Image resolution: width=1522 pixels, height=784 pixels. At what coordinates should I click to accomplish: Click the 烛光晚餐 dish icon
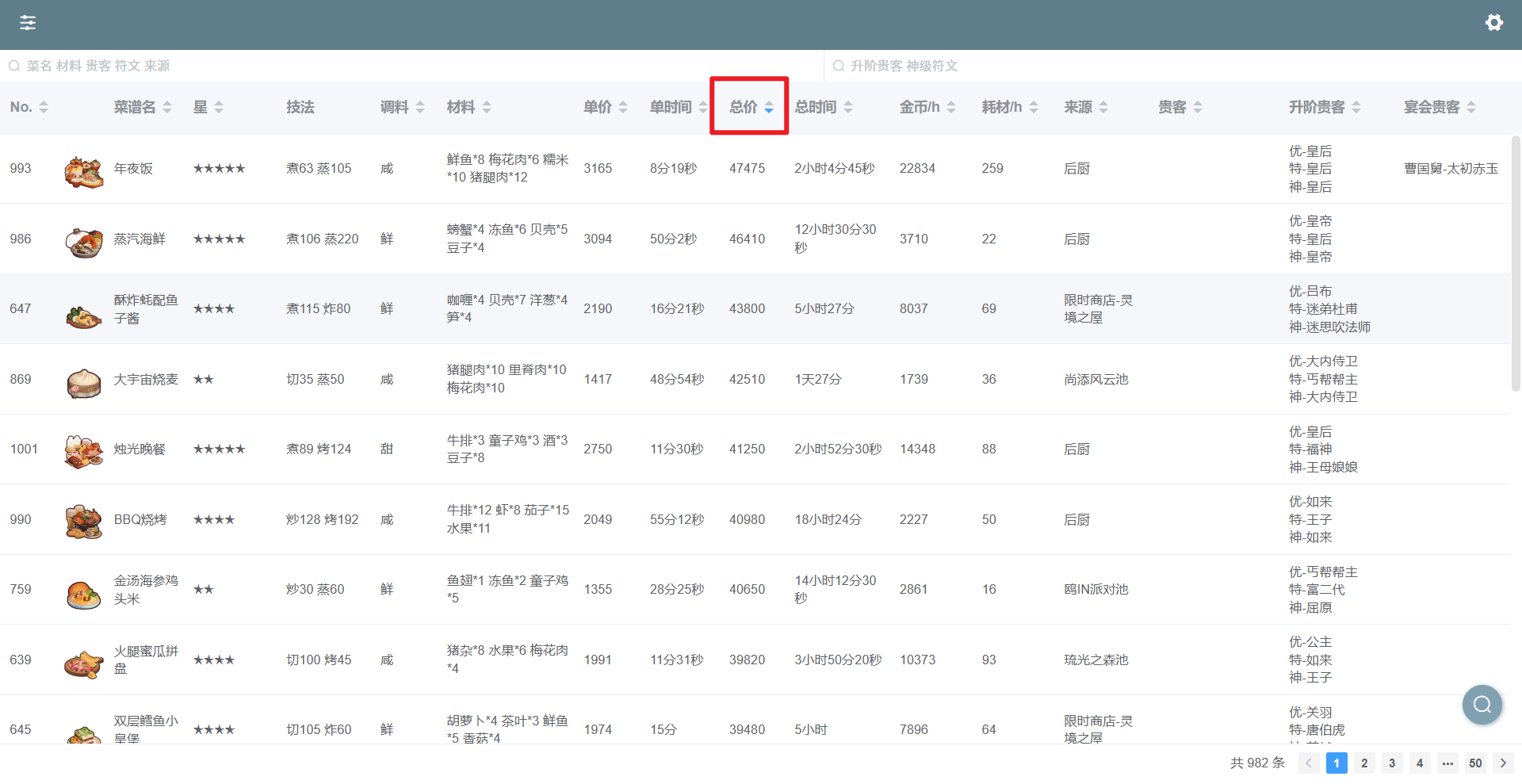[83, 450]
